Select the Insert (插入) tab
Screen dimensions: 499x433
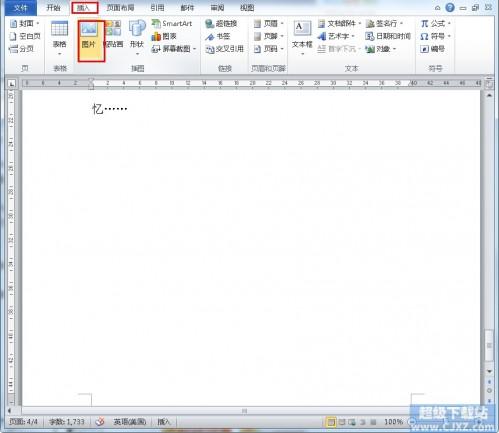coord(85,8)
